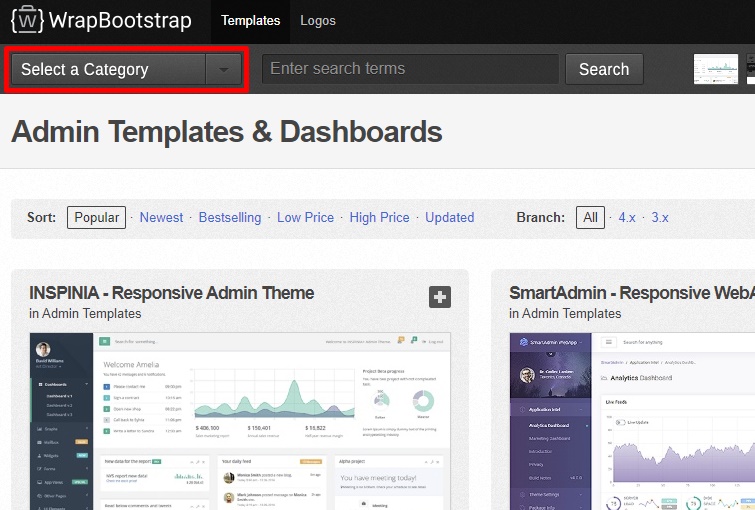
Task: Open the SmartAdmin preview screenshot
Action: pos(632,421)
